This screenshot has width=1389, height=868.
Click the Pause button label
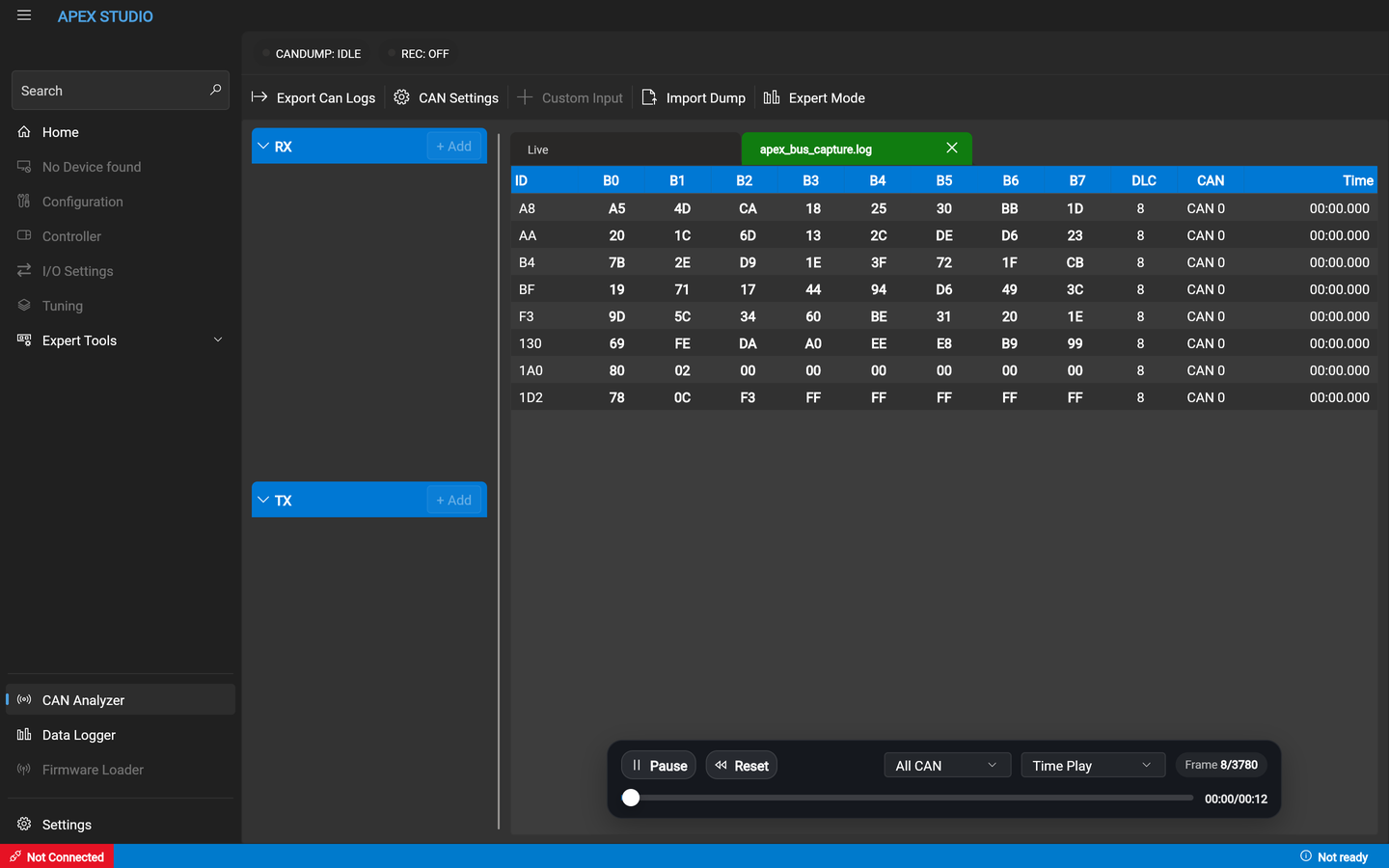(x=668, y=766)
